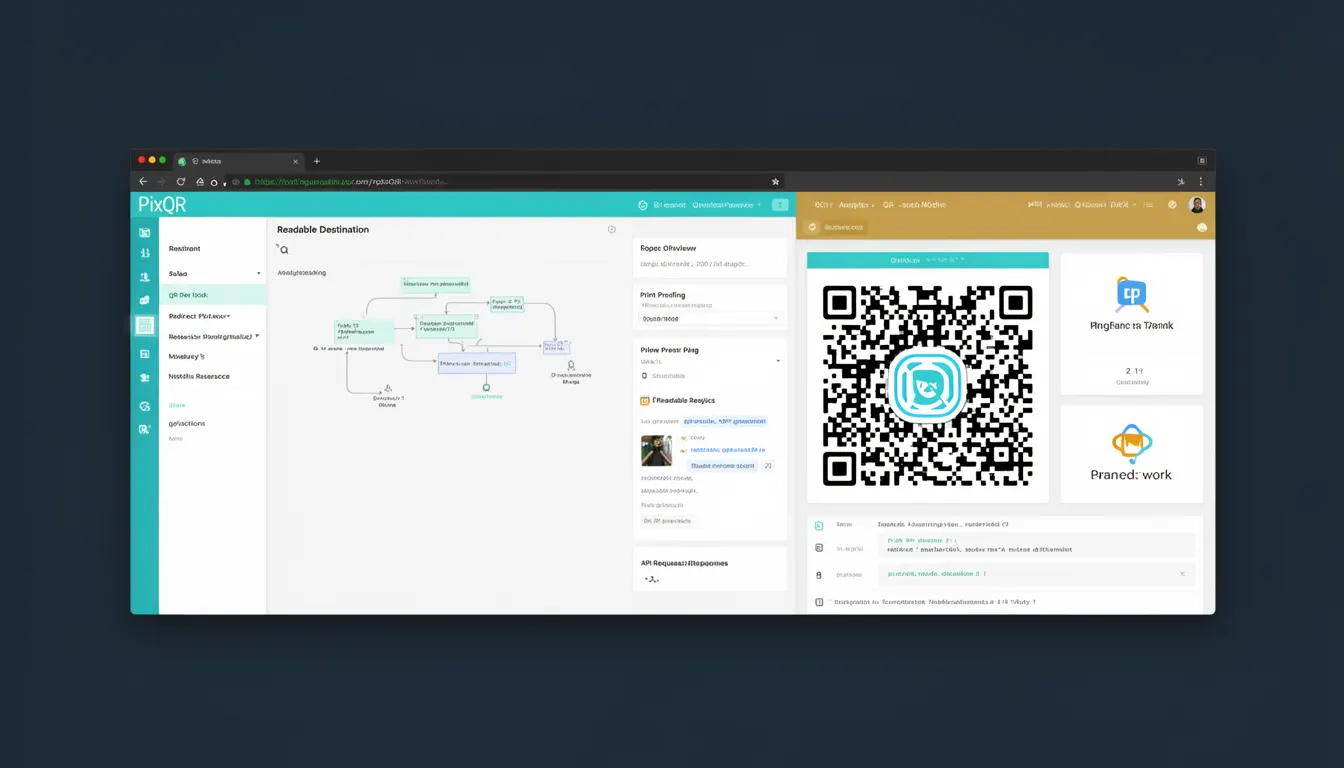Image resolution: width=1344 pixels, height=768 pixels.
Task: Tick the checkbox under Pilew Prestr Ping
Action: coord(644,376)
